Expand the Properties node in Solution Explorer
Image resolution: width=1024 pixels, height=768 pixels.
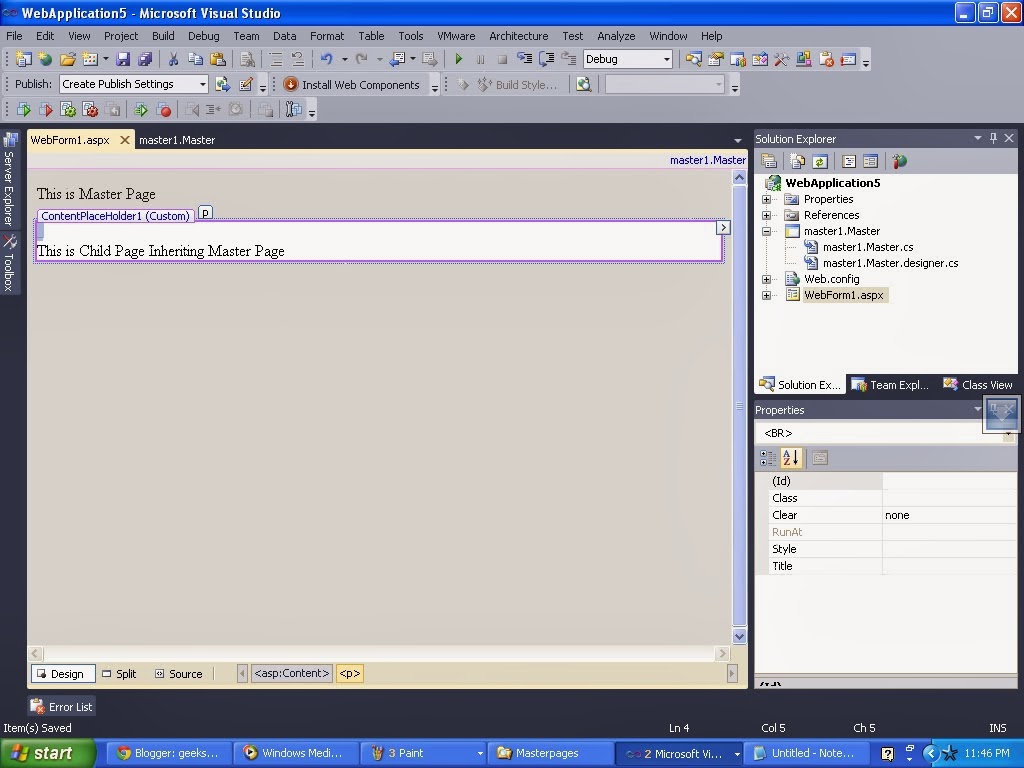point(767,199)
